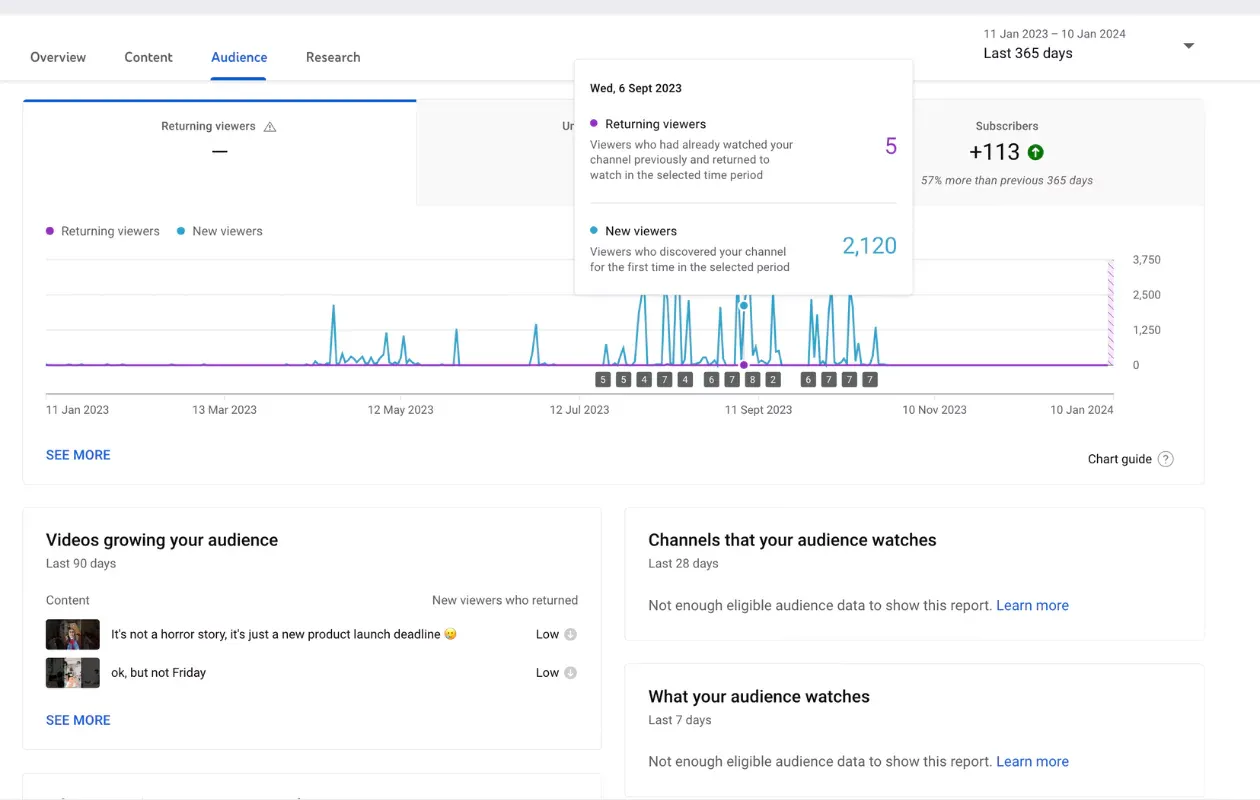Click the 3,750 y-axis value
The height and width of the screenshot is (800, 1260).
[x=1146, y=260]
